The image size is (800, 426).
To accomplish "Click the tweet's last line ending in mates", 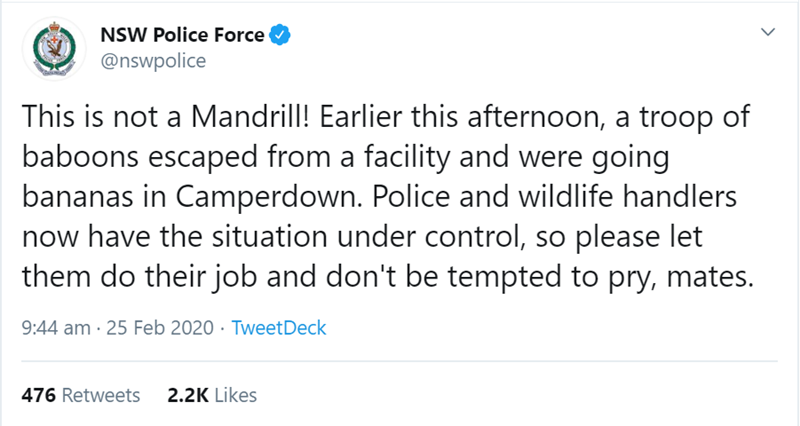I will (x=385, y=275).
